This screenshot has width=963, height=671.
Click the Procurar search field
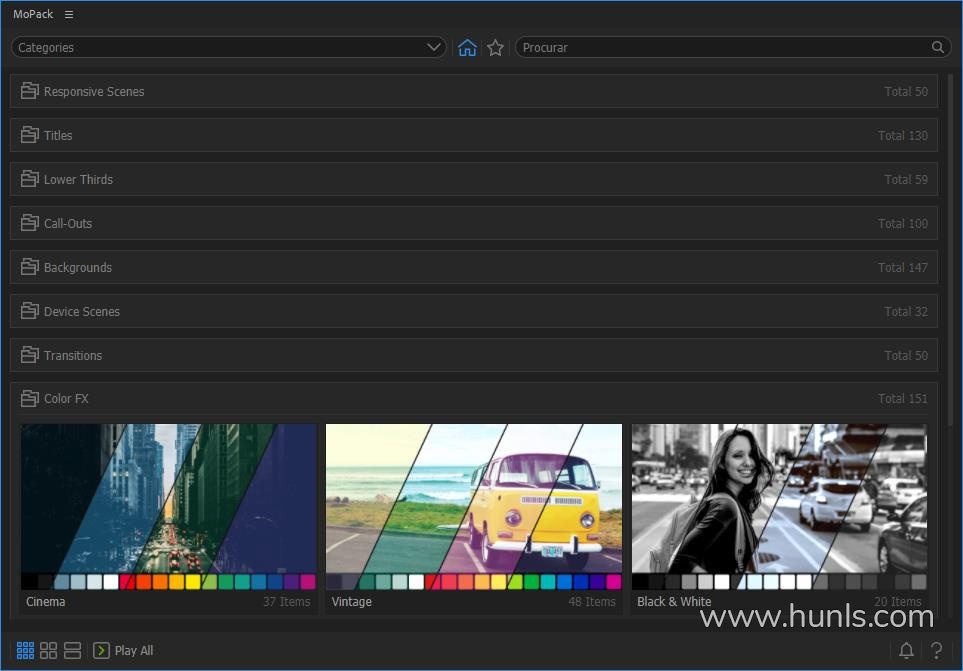(x=722, y=47)
